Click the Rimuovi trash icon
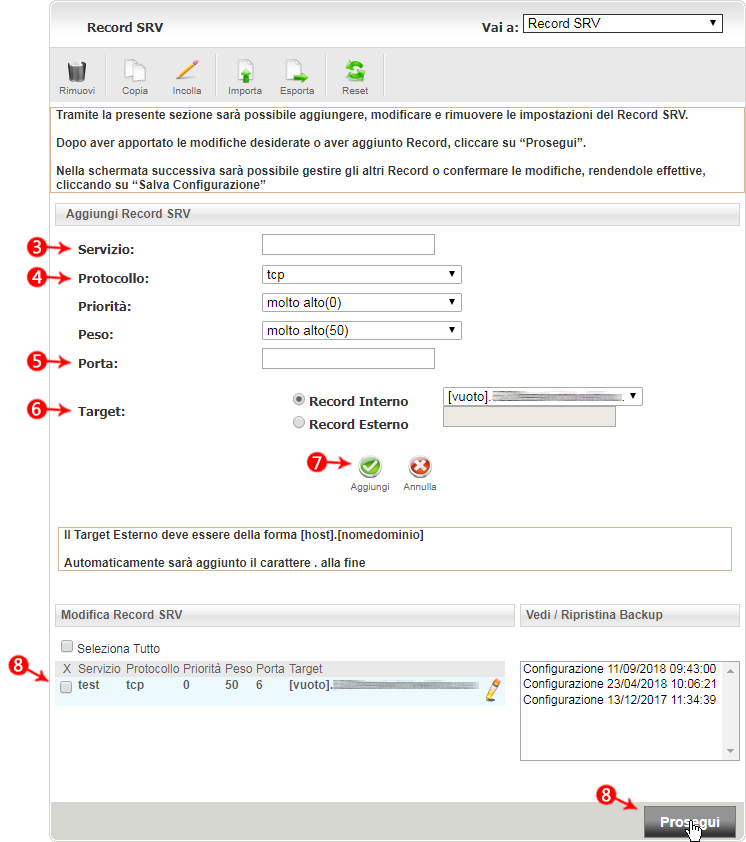Image resolution: width=746 pixels, height=842 pixels. [x=77, y=71]
